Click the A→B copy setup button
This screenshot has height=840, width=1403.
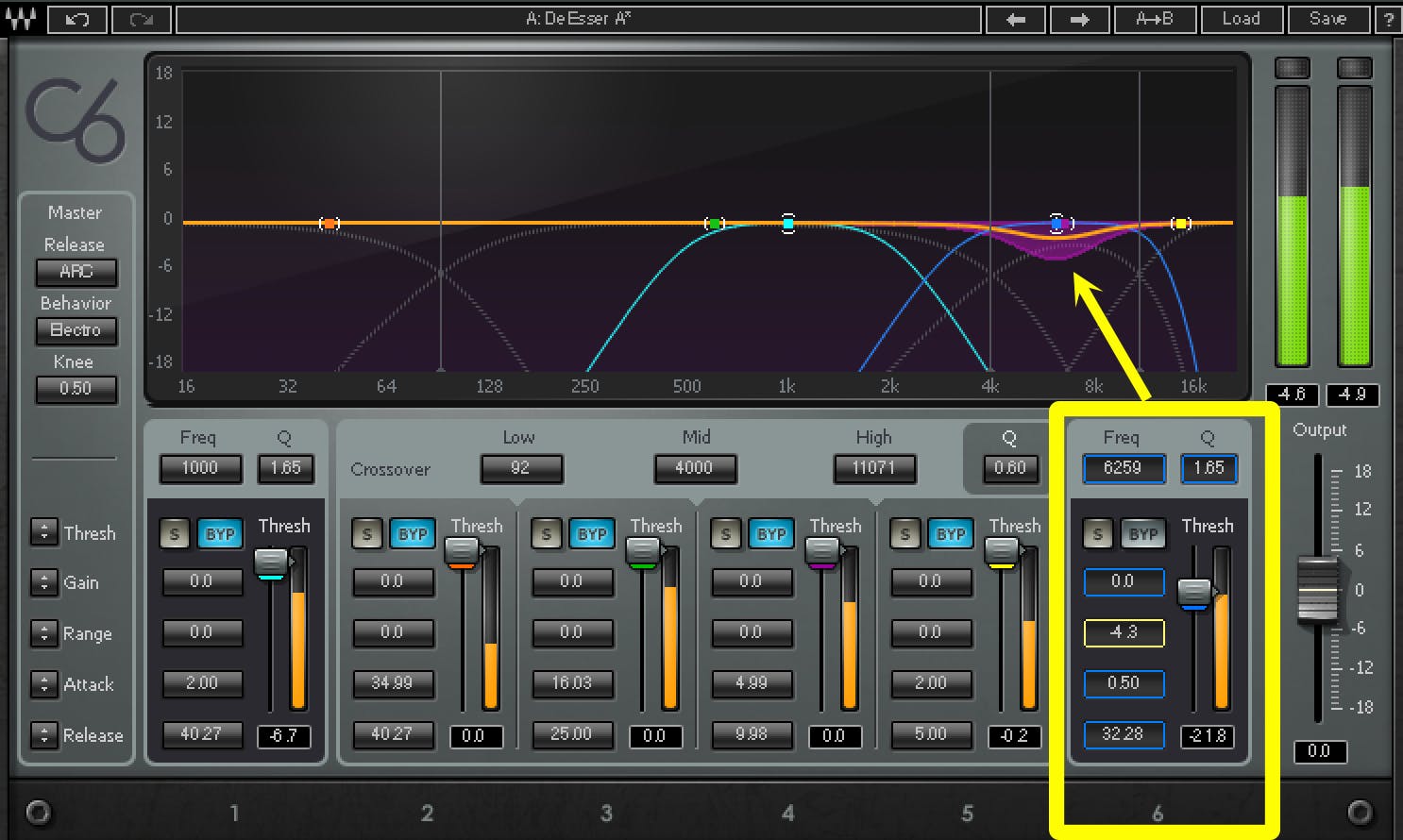(x=1154, y=19)
